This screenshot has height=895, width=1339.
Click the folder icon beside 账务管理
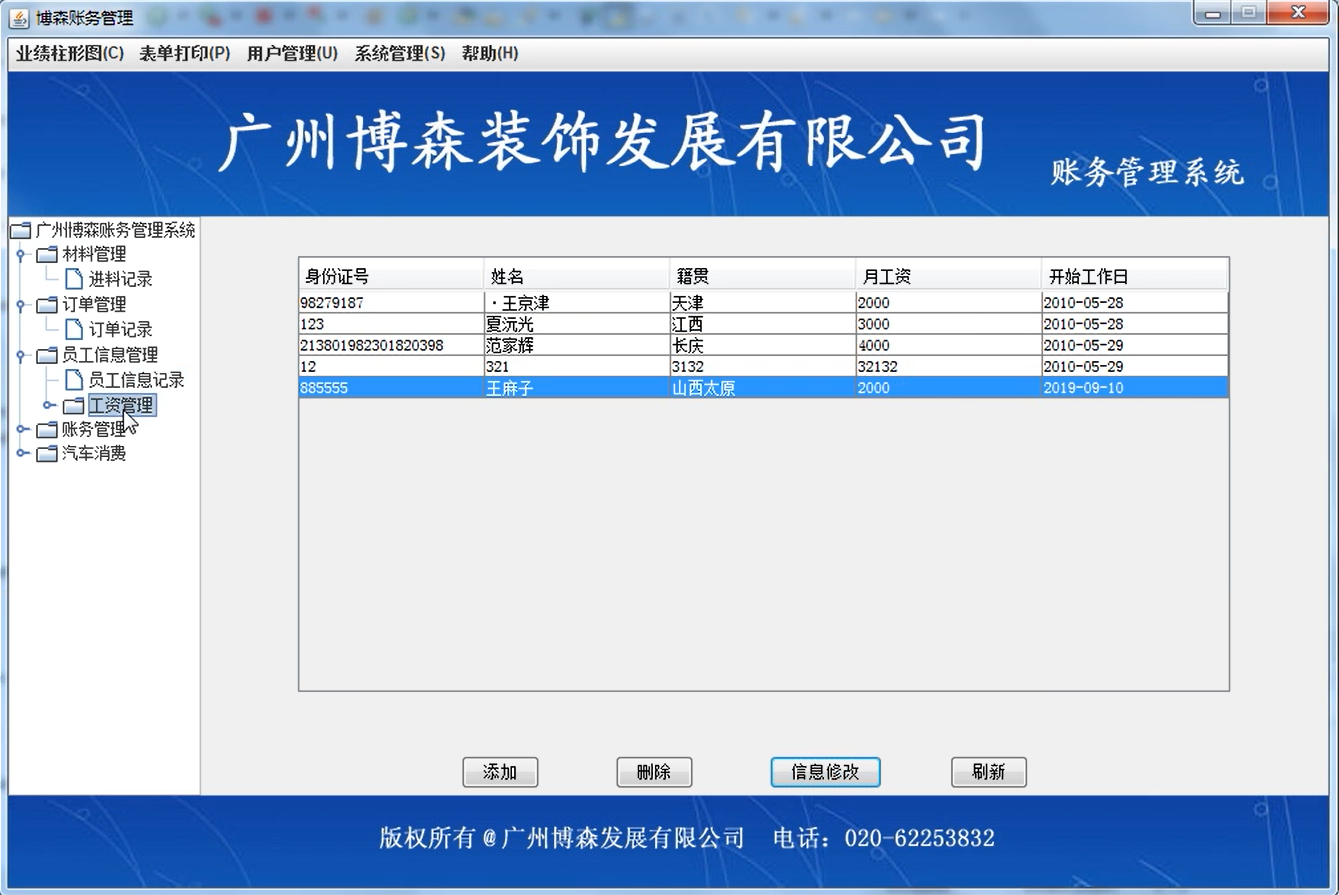click(x=47, y=429)
